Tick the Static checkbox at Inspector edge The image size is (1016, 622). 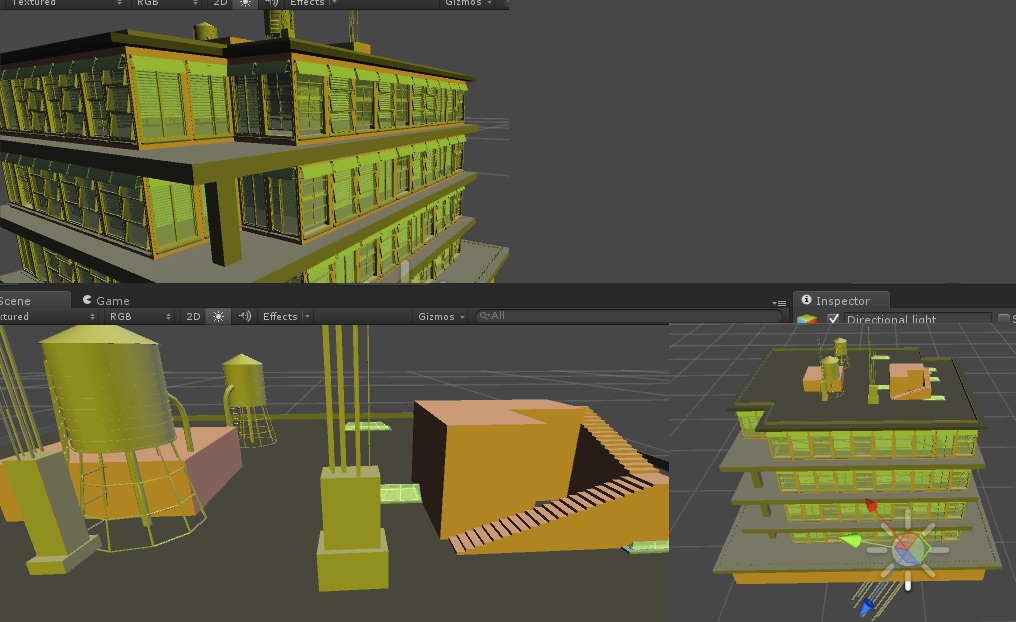[x=1004, y=319]
